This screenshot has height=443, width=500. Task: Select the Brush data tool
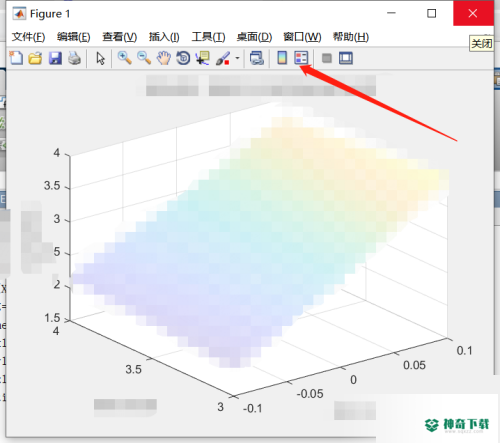[223, 58]
